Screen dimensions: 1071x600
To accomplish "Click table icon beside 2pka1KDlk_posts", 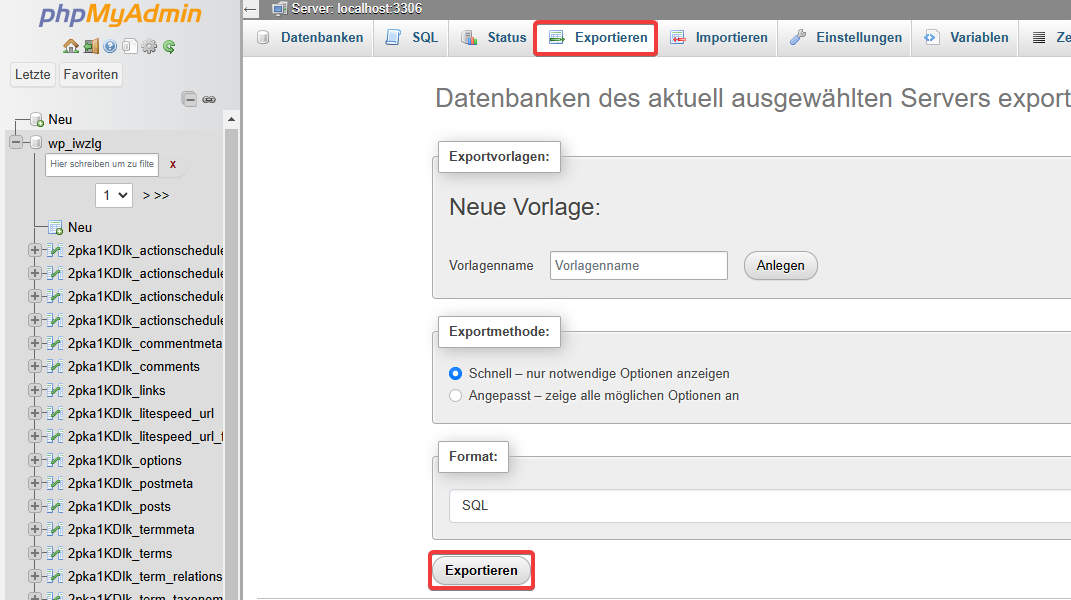I will (55, 506).
